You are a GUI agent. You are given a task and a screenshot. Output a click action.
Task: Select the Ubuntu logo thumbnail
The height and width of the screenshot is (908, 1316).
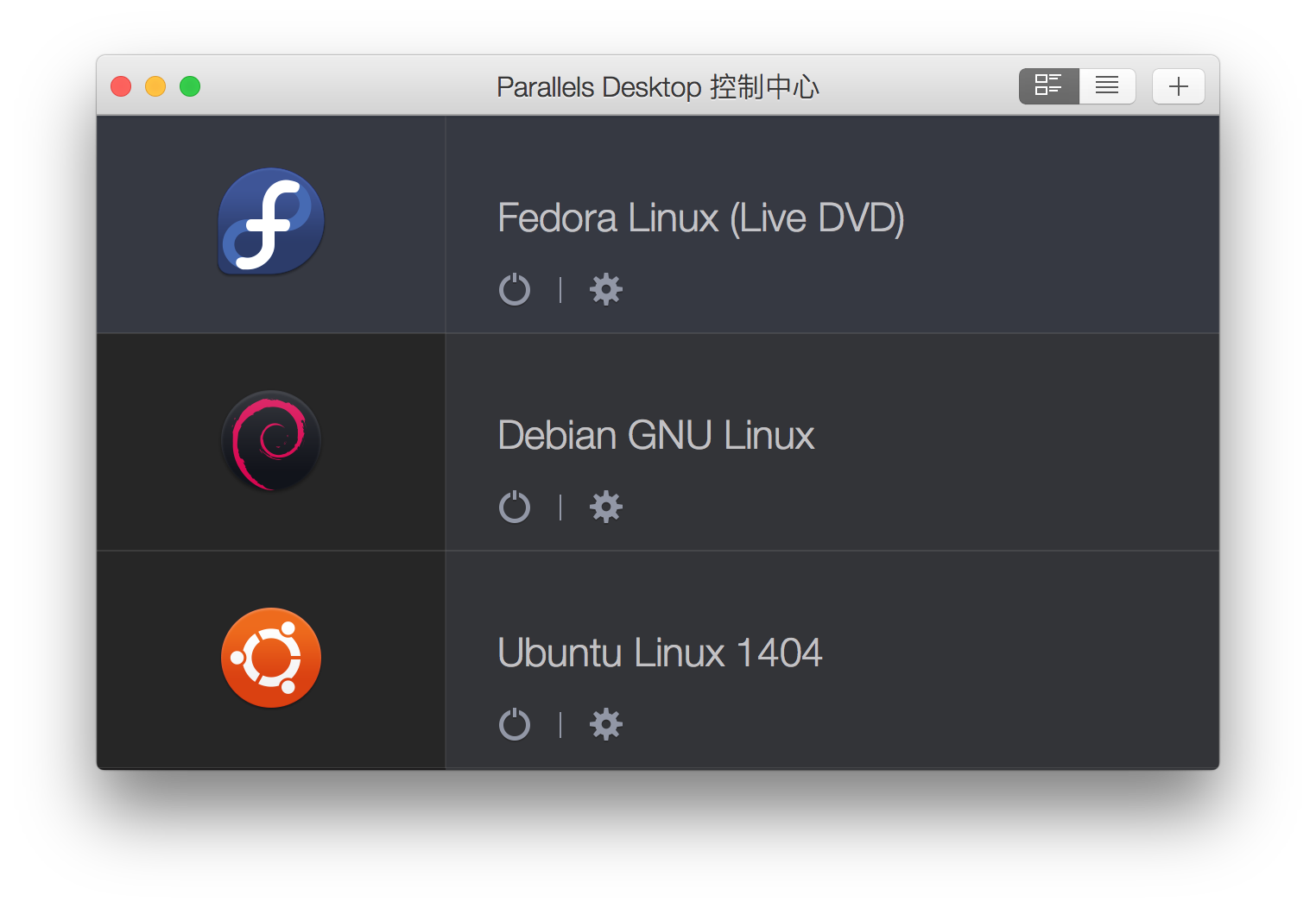click(271, 658)
